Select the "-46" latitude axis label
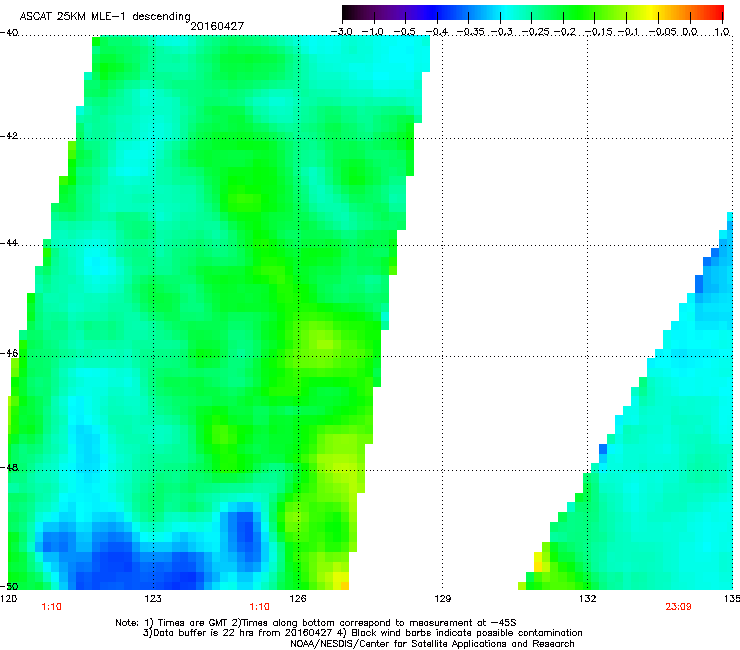Viewport: 740px width, 650px height. click(x=9, y=354)
